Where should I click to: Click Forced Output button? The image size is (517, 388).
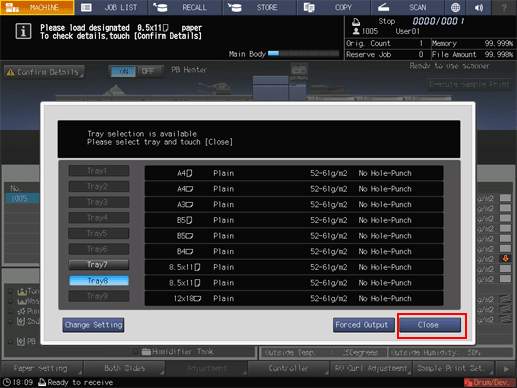tap(363, 325)
